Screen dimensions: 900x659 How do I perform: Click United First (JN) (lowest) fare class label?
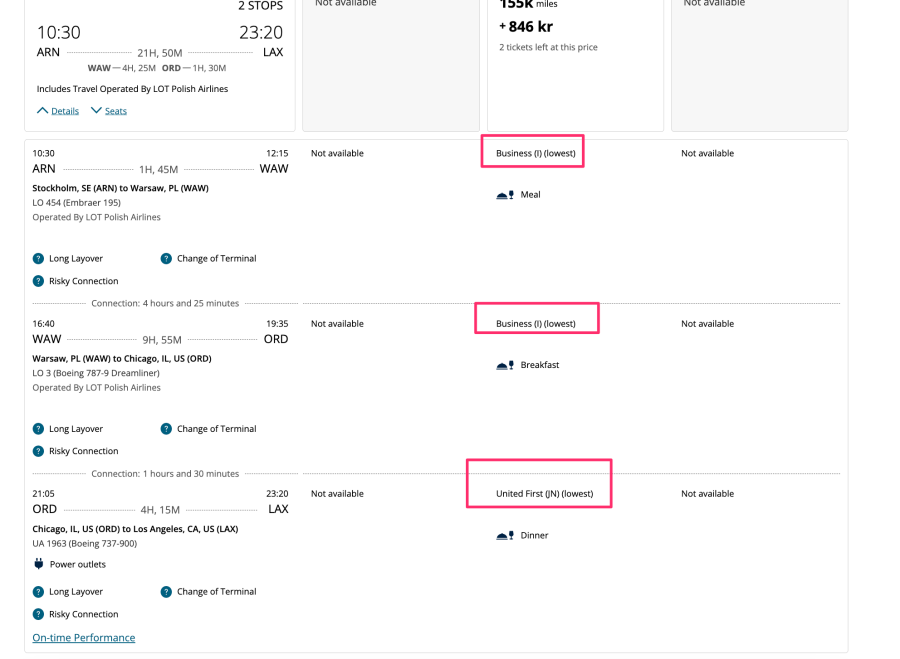544,494
